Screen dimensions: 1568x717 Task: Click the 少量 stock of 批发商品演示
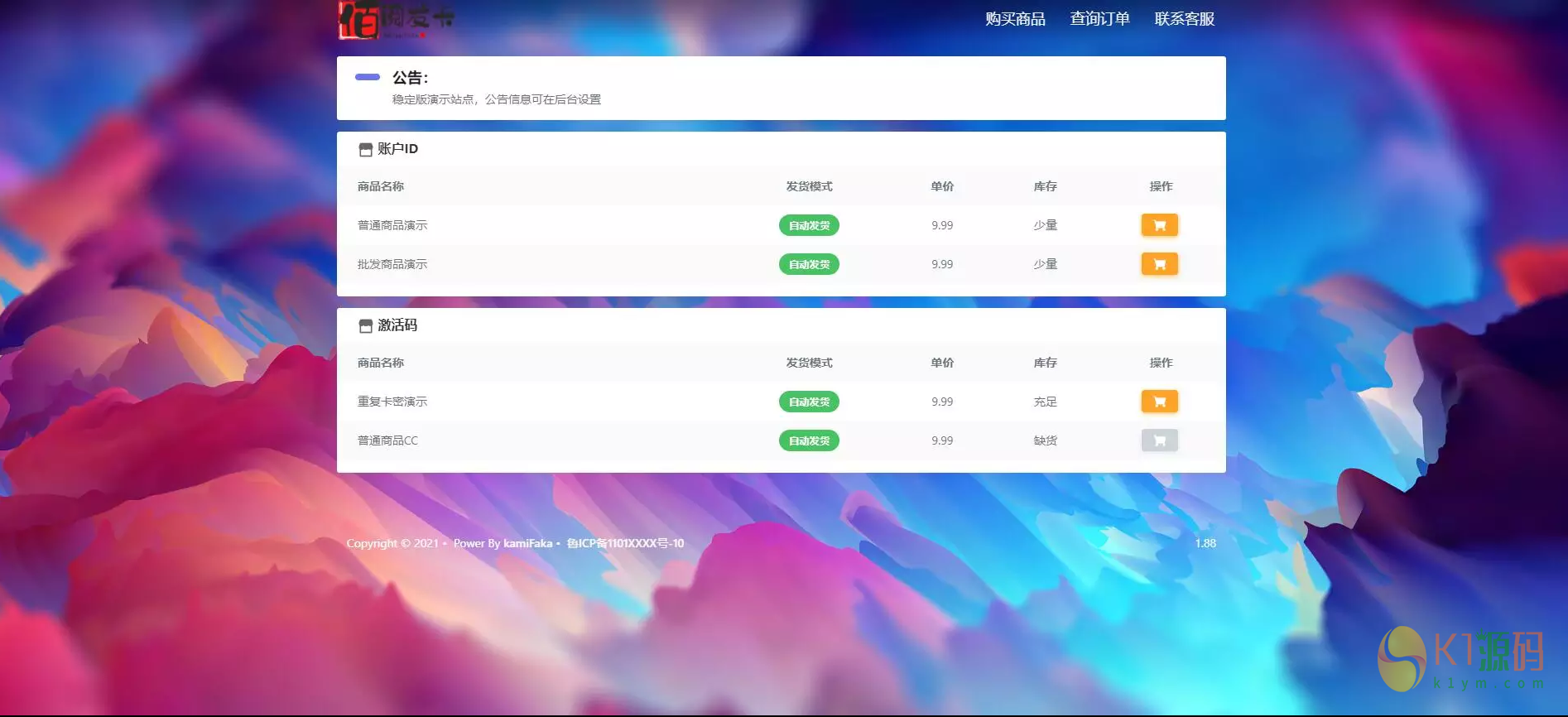[1045, 264]
